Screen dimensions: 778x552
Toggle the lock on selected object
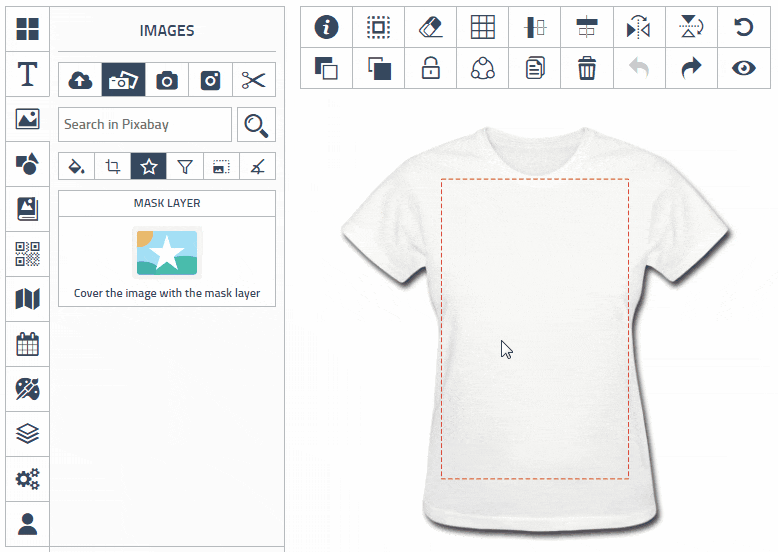click(430, 68)
